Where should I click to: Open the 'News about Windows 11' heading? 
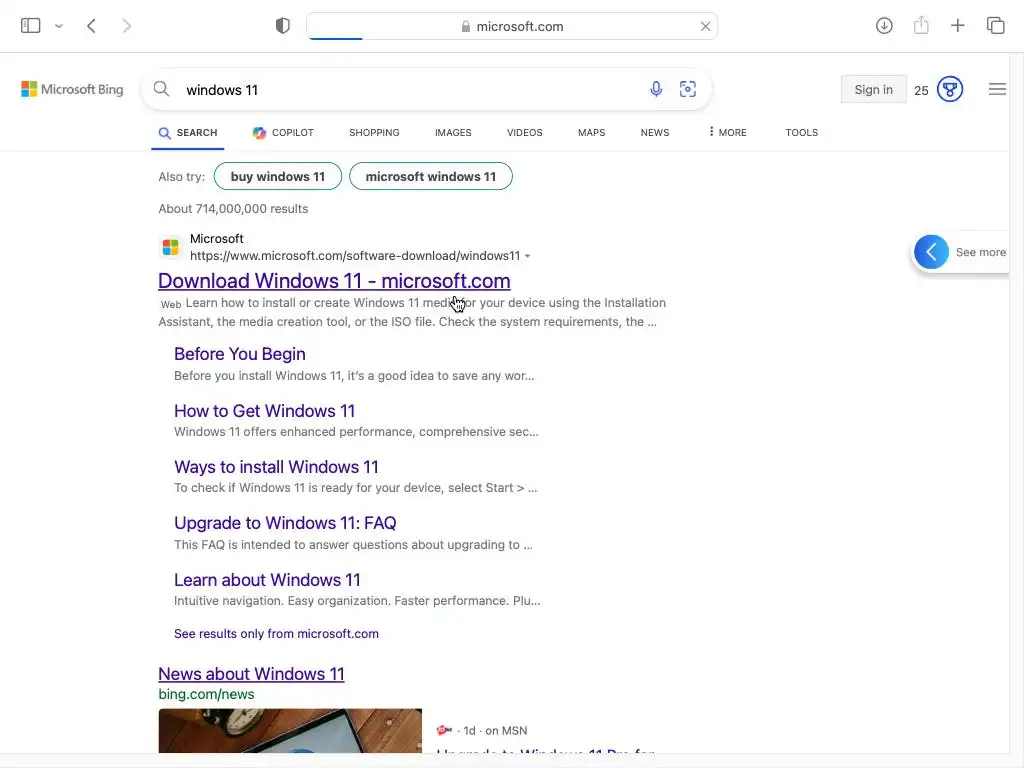pos(251,674)
